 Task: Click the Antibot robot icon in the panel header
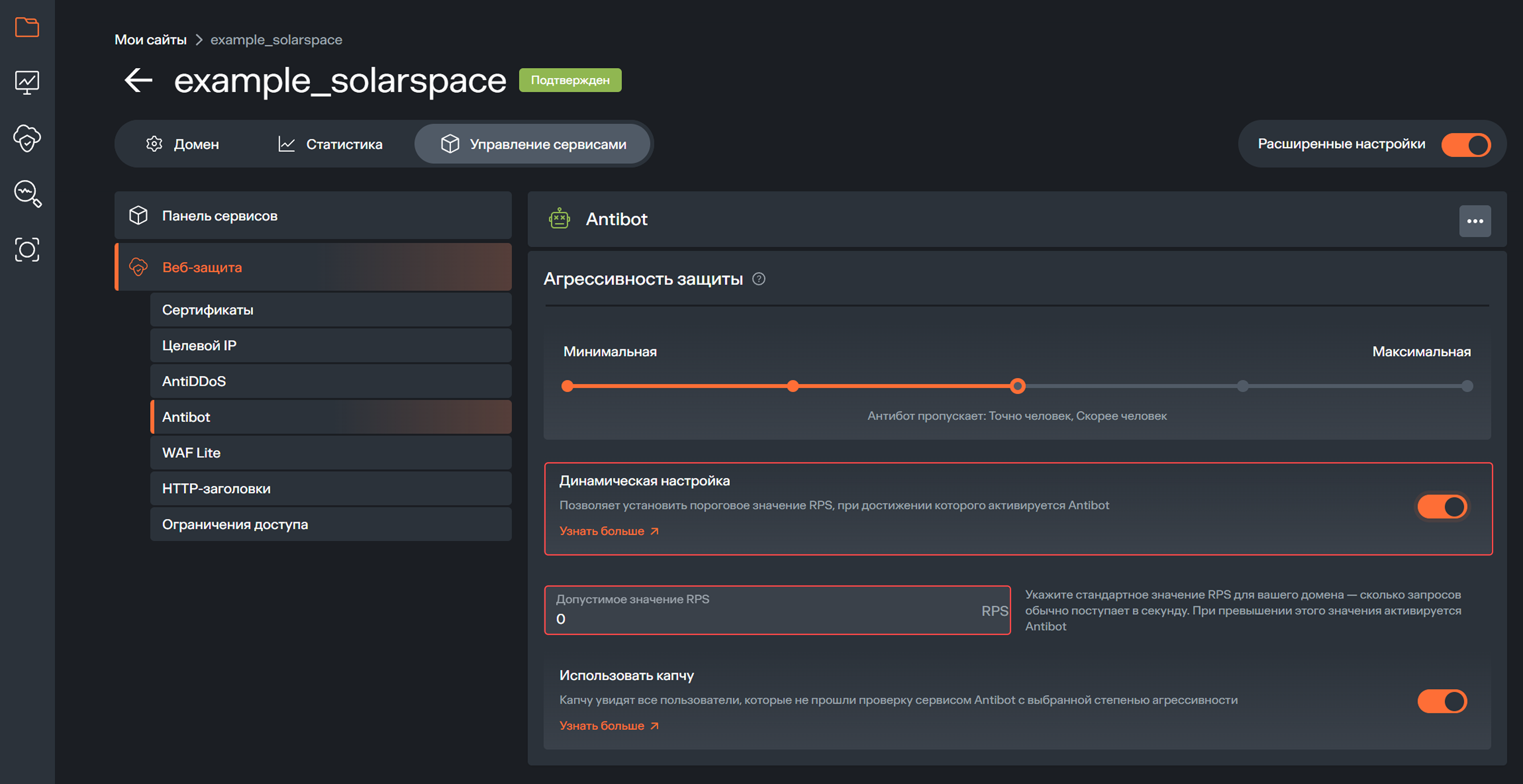click(x=559, y=219)
